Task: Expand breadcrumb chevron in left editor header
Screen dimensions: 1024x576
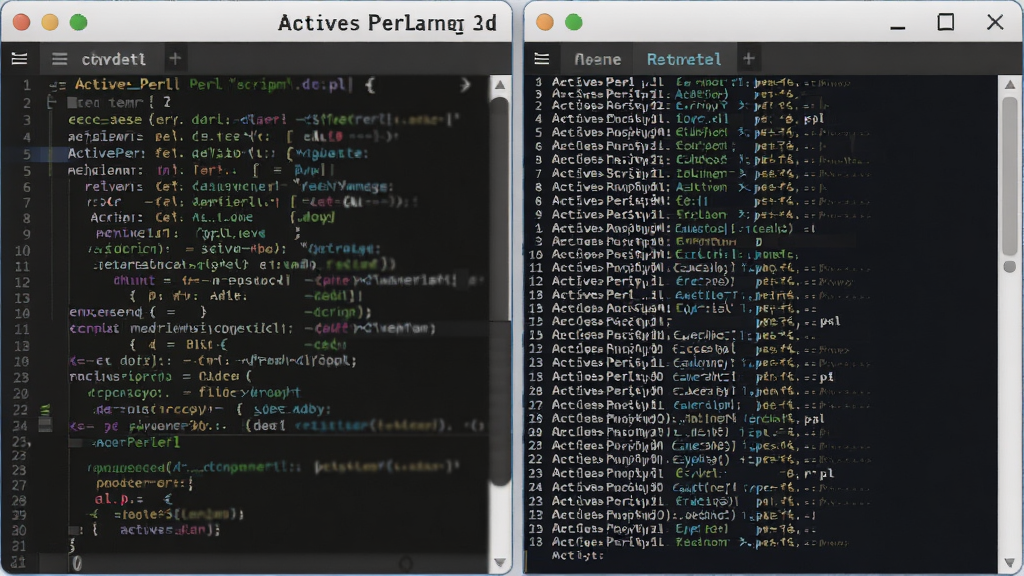Action: pos(465,85)
